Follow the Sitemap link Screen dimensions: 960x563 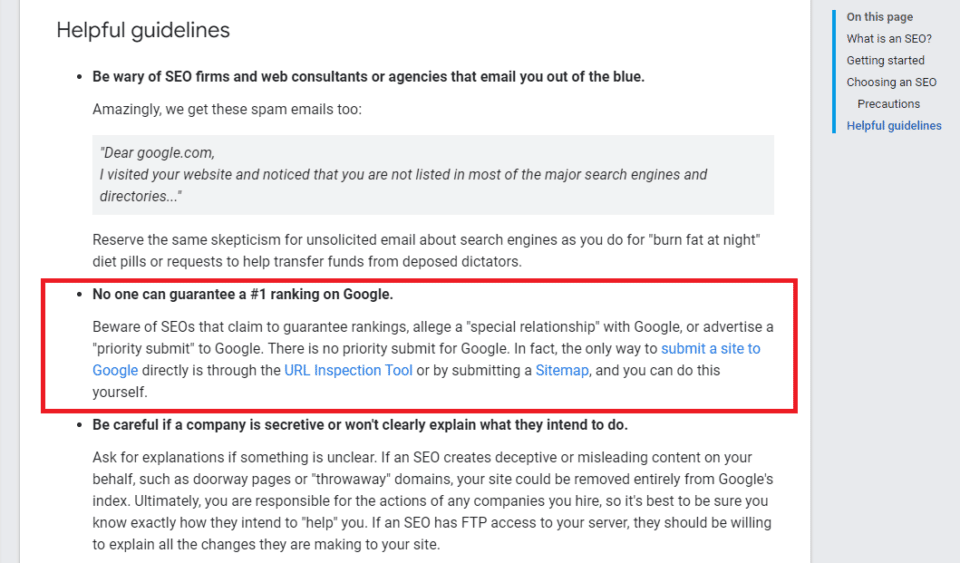[x=562, y=370]
